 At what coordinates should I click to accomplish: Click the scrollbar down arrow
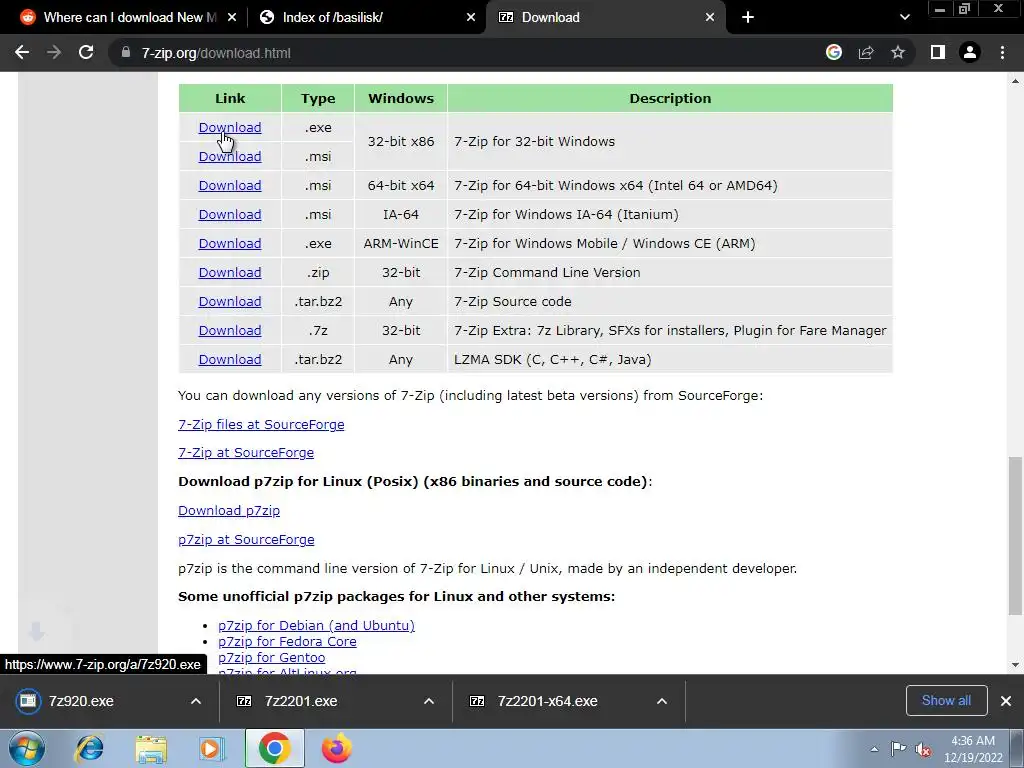click(x=1014, y=665)
